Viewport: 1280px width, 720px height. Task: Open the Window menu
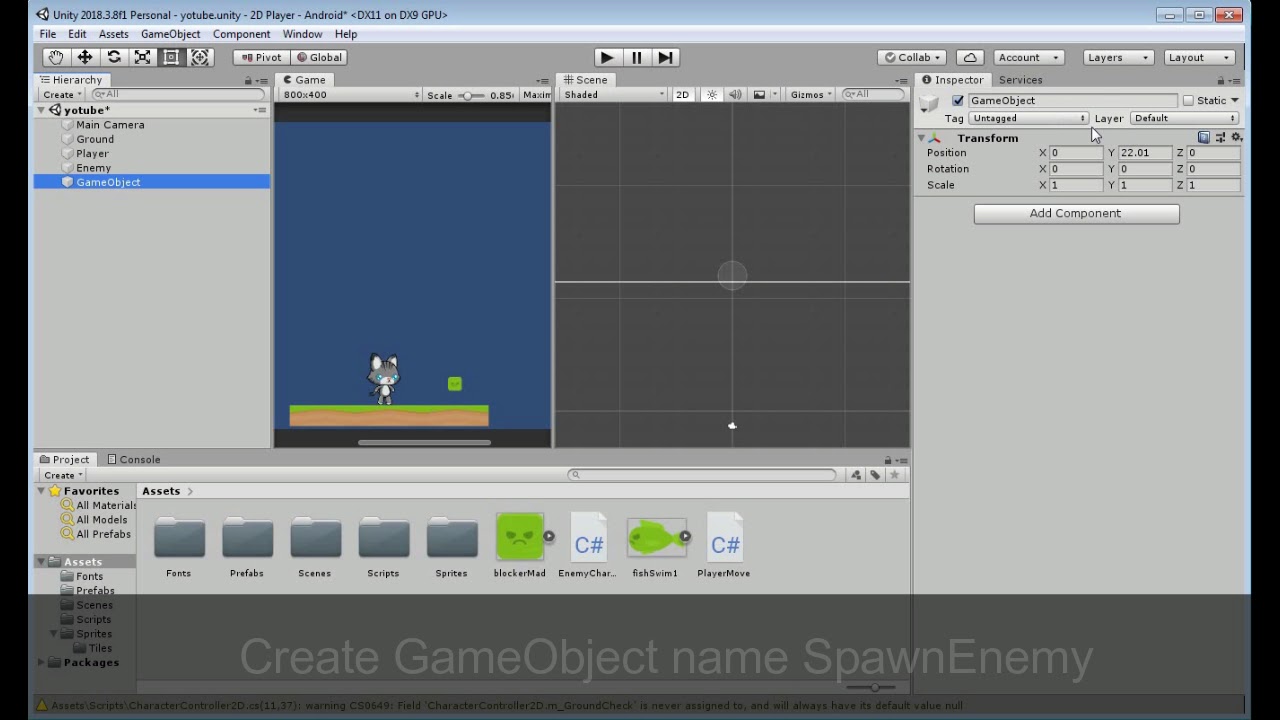click(302, 34)
